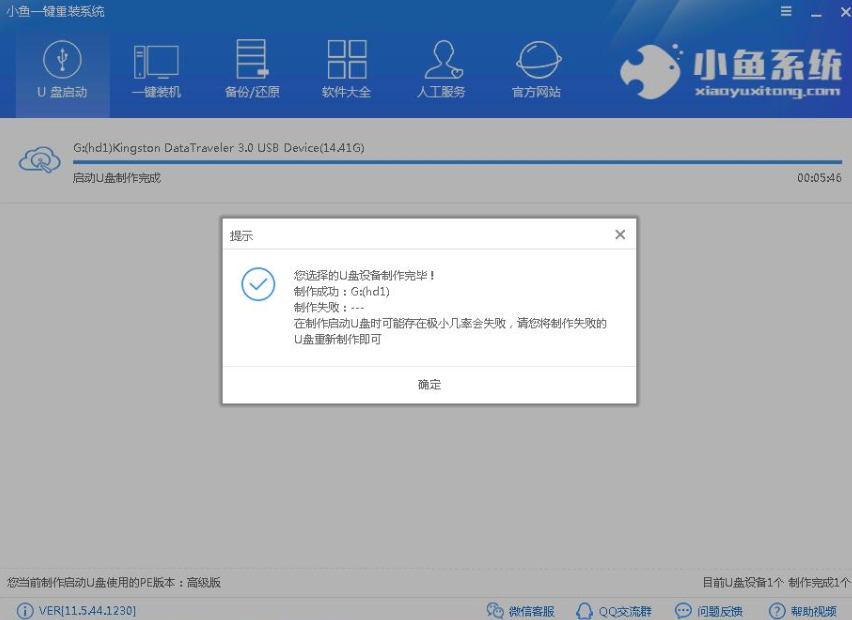This screenshot has width=852, height=620.
Task: Select the U盘启动 (USB boot) icon
Action: pos(62,67)
